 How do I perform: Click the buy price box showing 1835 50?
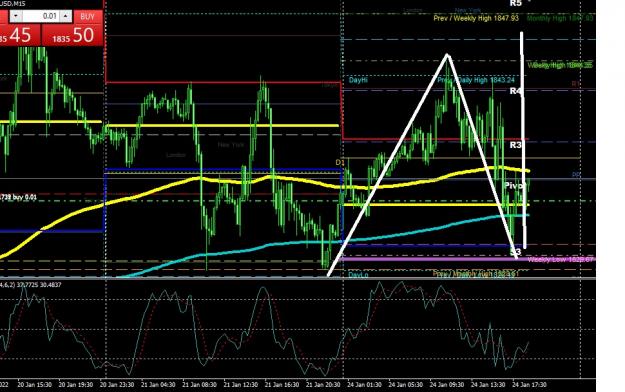click(73, 35)
